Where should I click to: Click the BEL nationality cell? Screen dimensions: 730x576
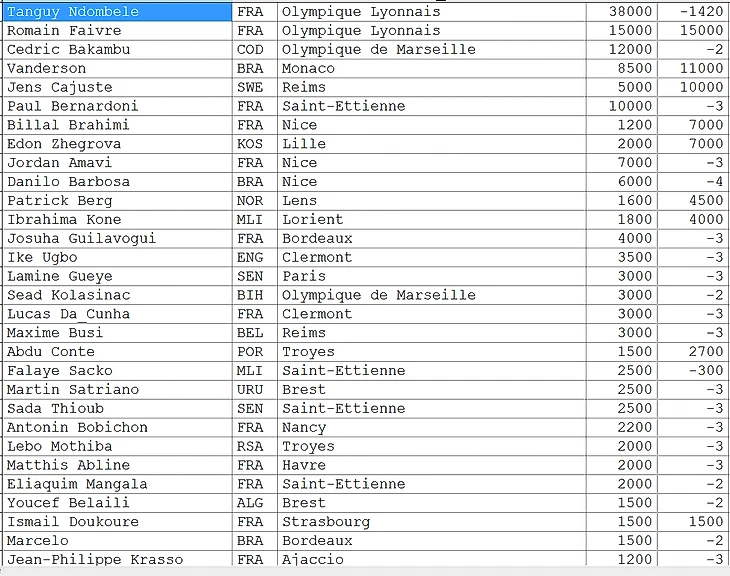coord(255,333)
